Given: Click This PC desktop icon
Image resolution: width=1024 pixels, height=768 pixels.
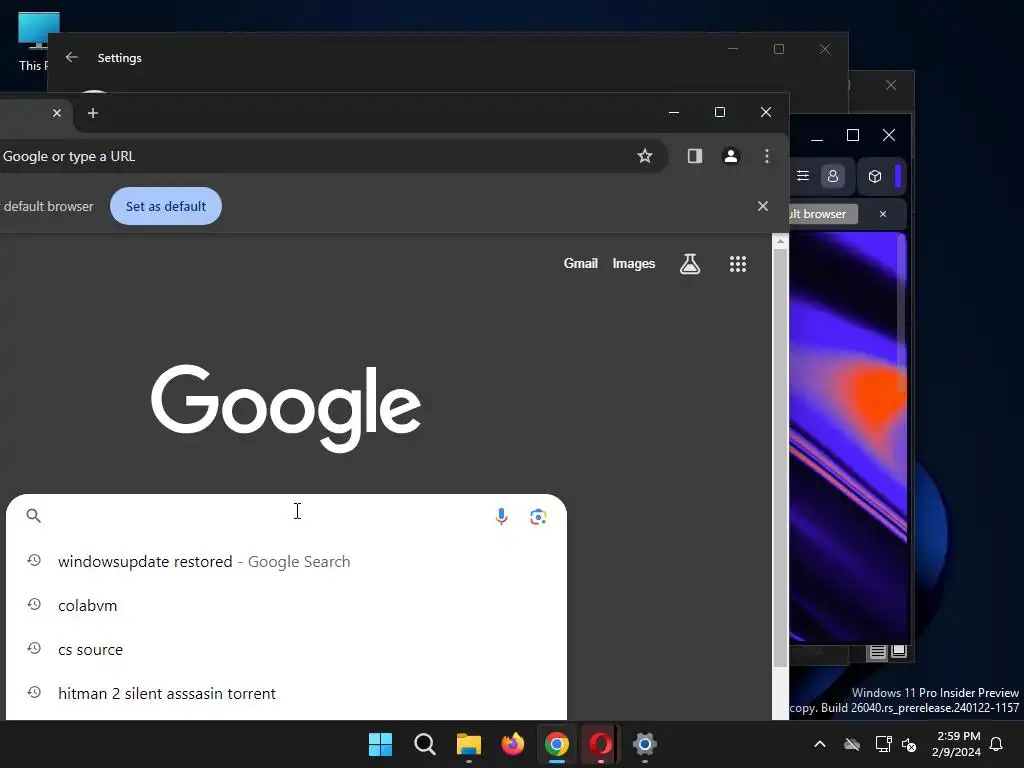Looking at the screenshot, I should [x=34, y=40].
